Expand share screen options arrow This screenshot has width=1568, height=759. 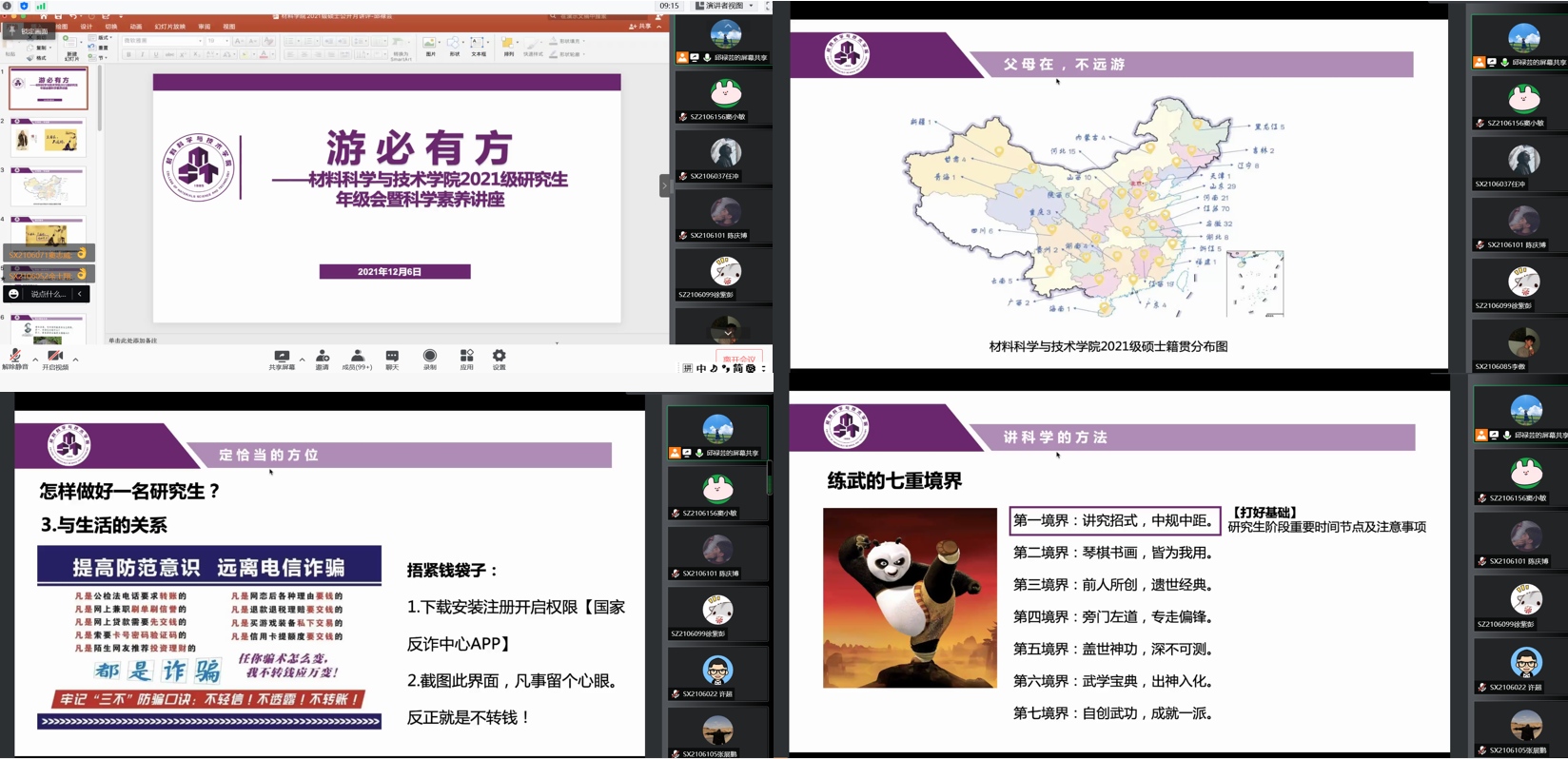[302, 360]
